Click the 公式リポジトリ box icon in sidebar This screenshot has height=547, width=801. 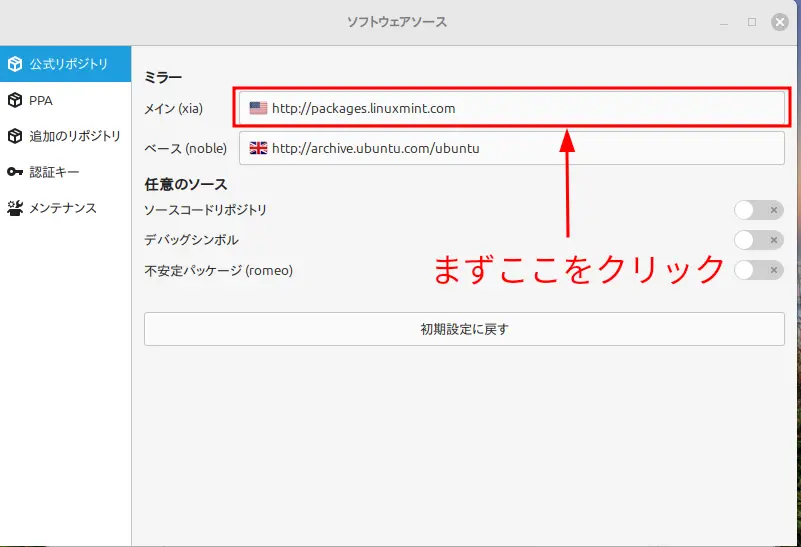point(15,64)
